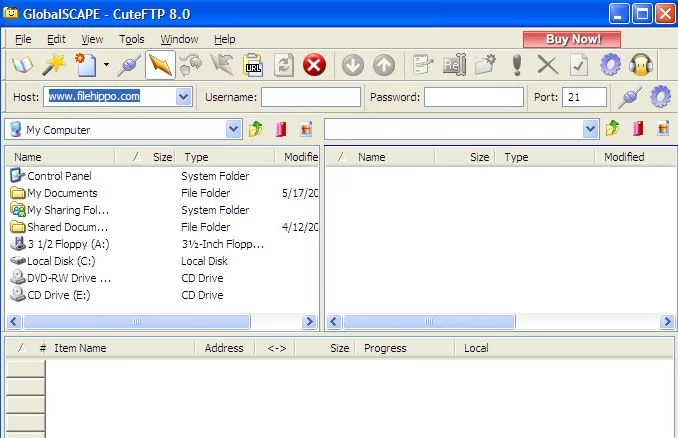
Task: Launch the Connection Wizard wand icon
Action: (x=54, y=65)
